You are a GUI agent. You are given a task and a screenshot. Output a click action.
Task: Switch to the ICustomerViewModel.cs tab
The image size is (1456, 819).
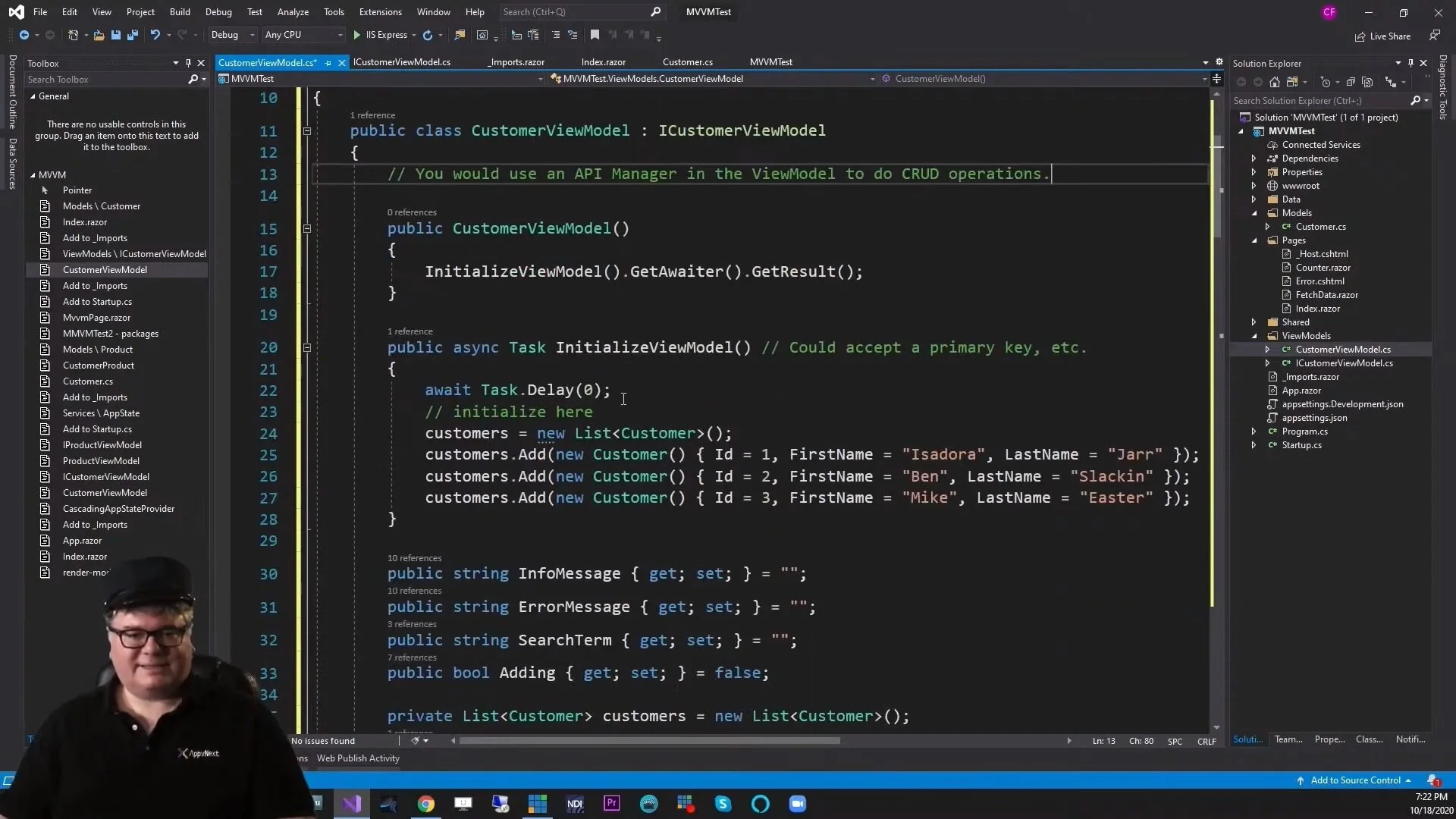pos(402,62)
